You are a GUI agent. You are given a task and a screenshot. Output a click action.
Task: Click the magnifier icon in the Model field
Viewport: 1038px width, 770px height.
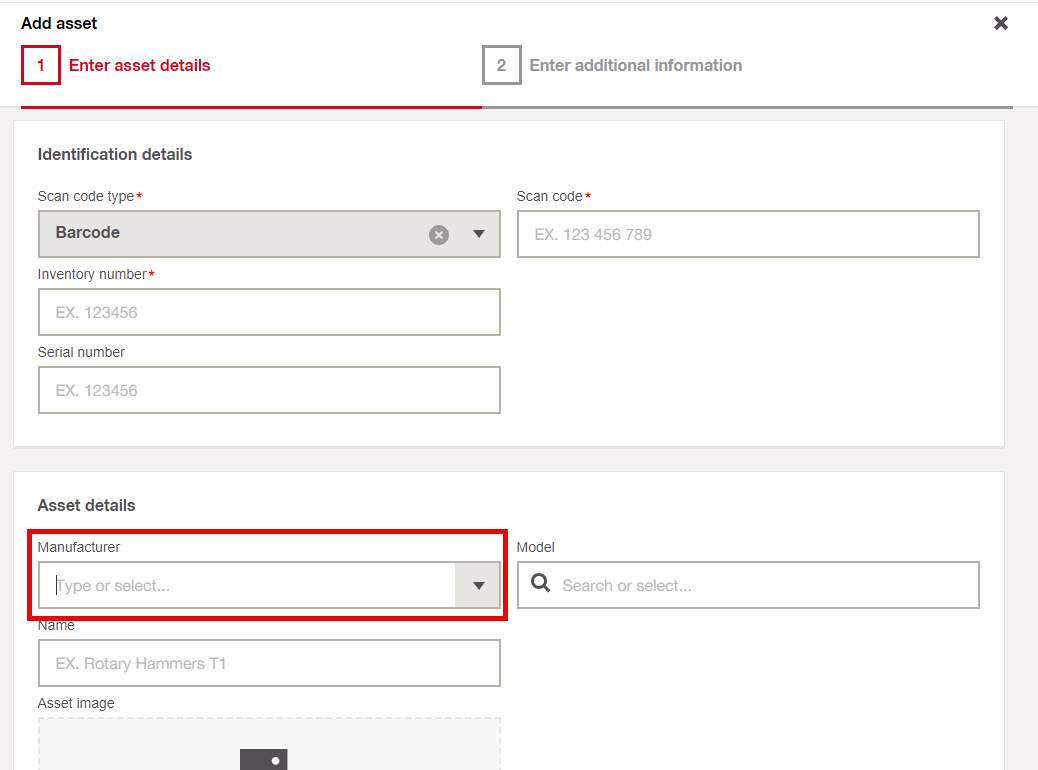point(541,584)
